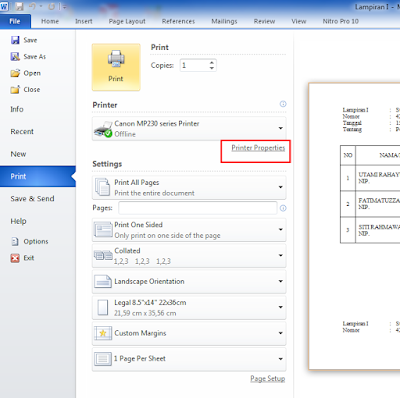Screen dimensions: 400x398
Task: Click the info icon next to Pages field
Action: coord(283,208)
